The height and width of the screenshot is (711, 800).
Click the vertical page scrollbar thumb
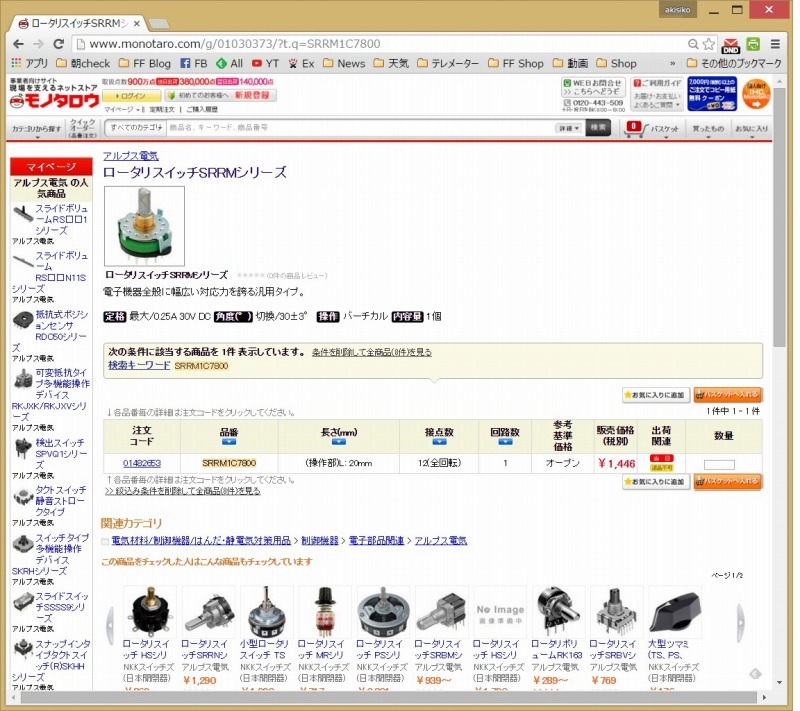(x=779, y=215)
